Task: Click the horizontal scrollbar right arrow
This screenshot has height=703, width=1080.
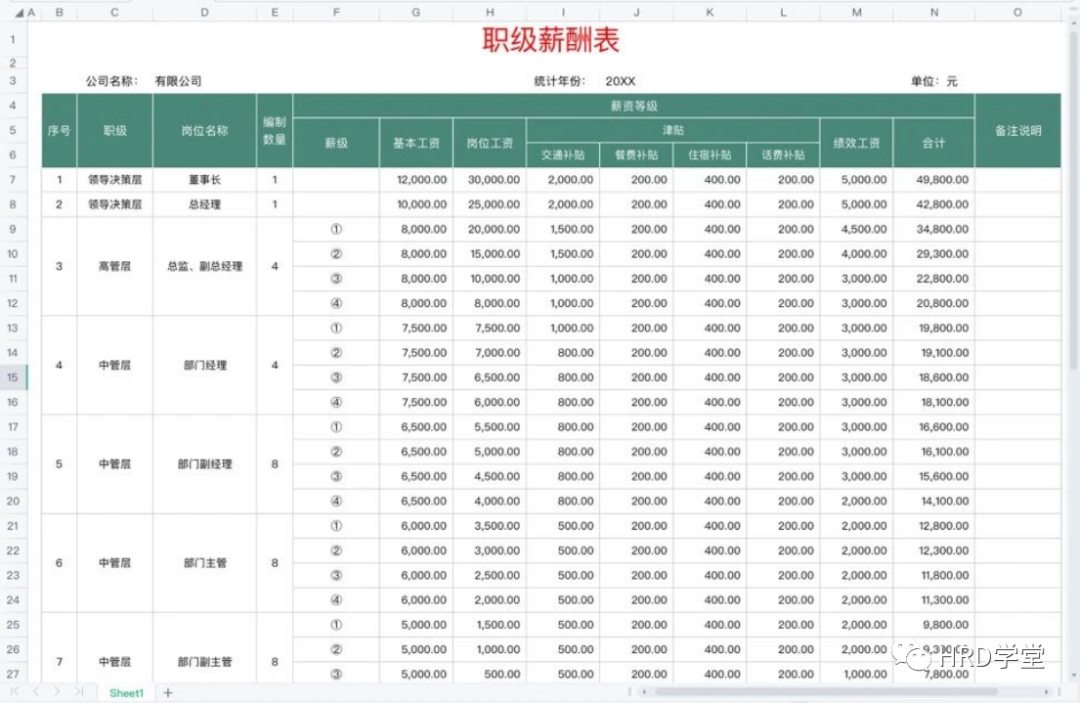Action: point(1046,692)
